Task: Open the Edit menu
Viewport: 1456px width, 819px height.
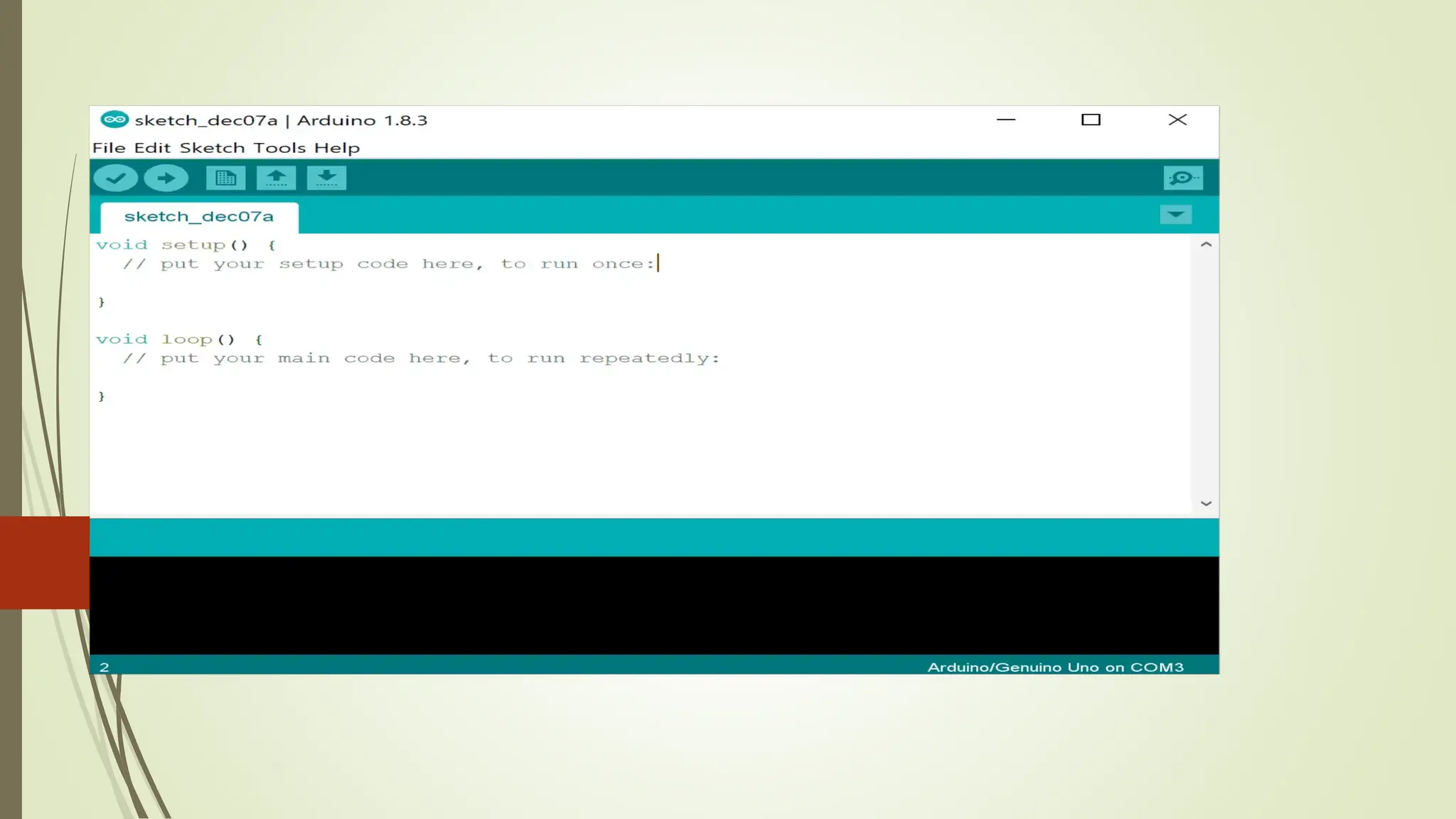Action: [152, 148]
